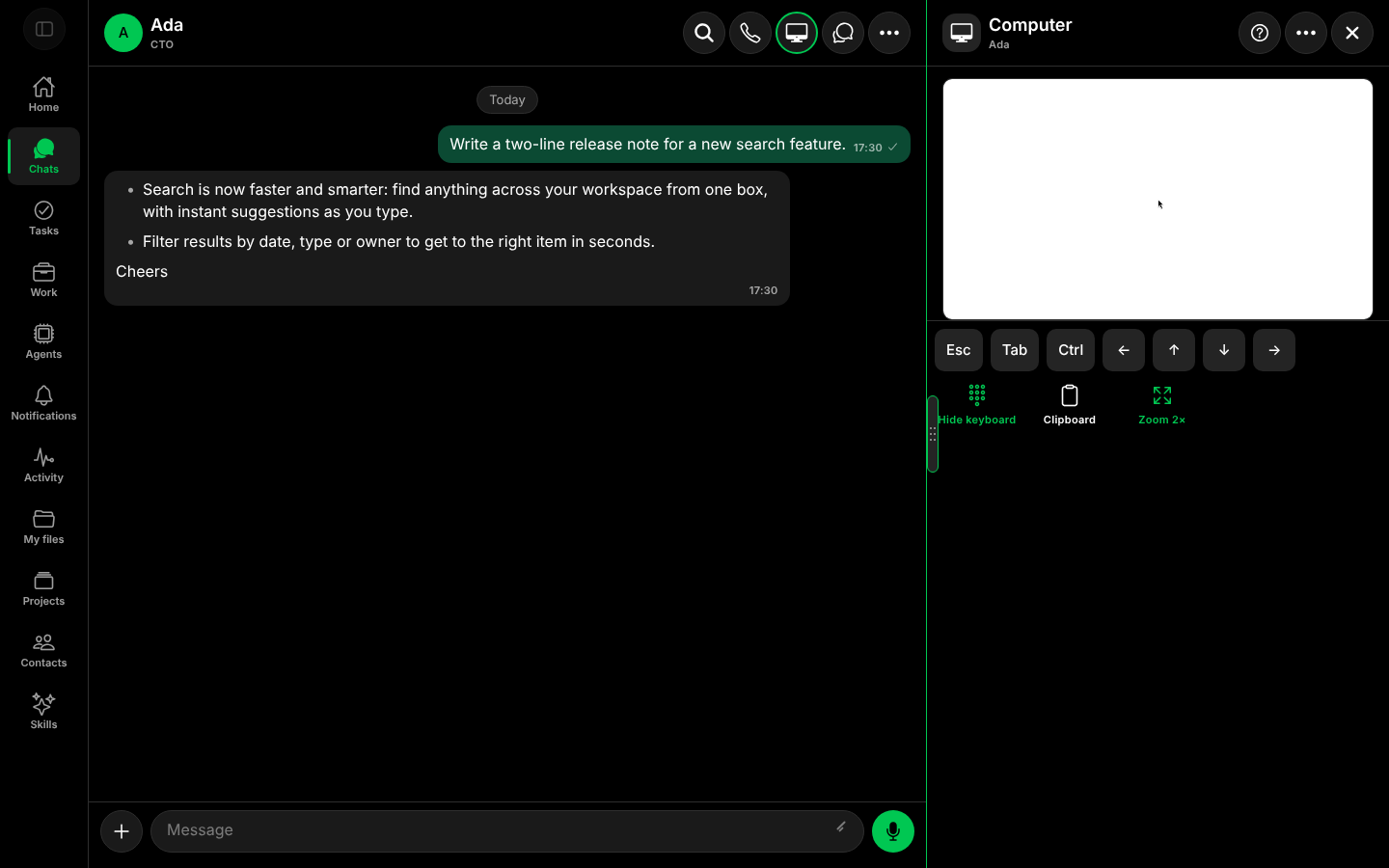Open the Chats section
This screenshot has width=1389, height=868.
[43, 156]
